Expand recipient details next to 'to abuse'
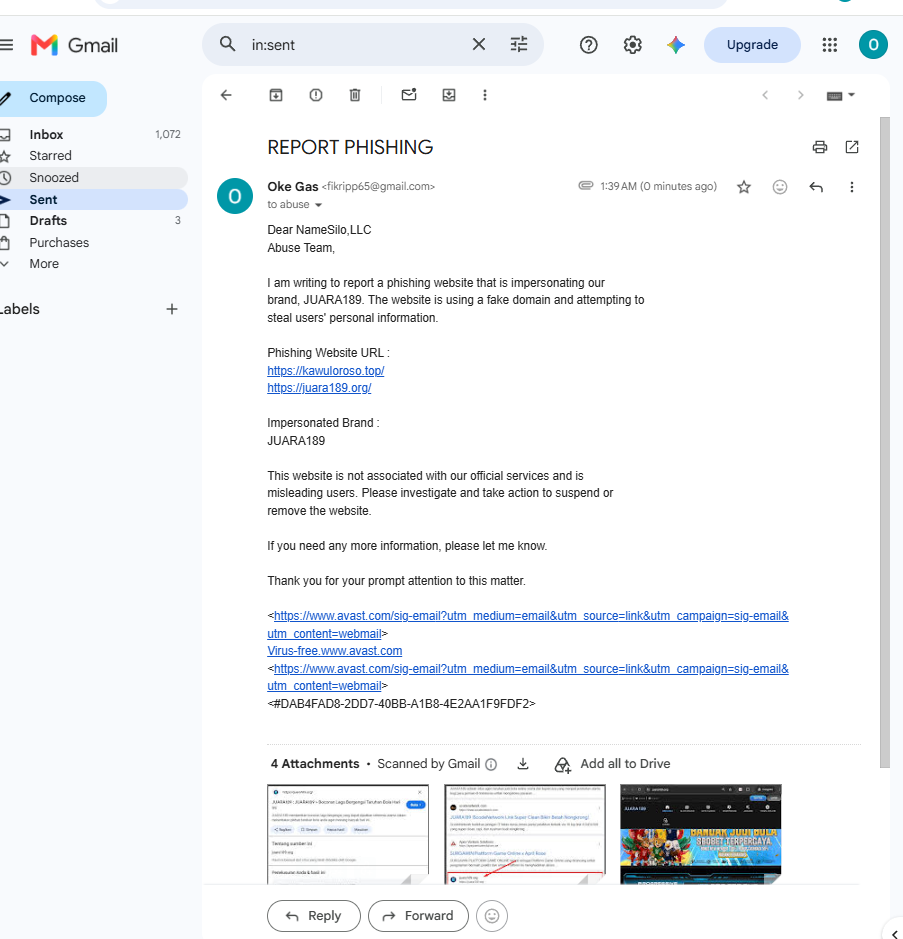This screenshot has height=939, width=903. click(319, 205)
